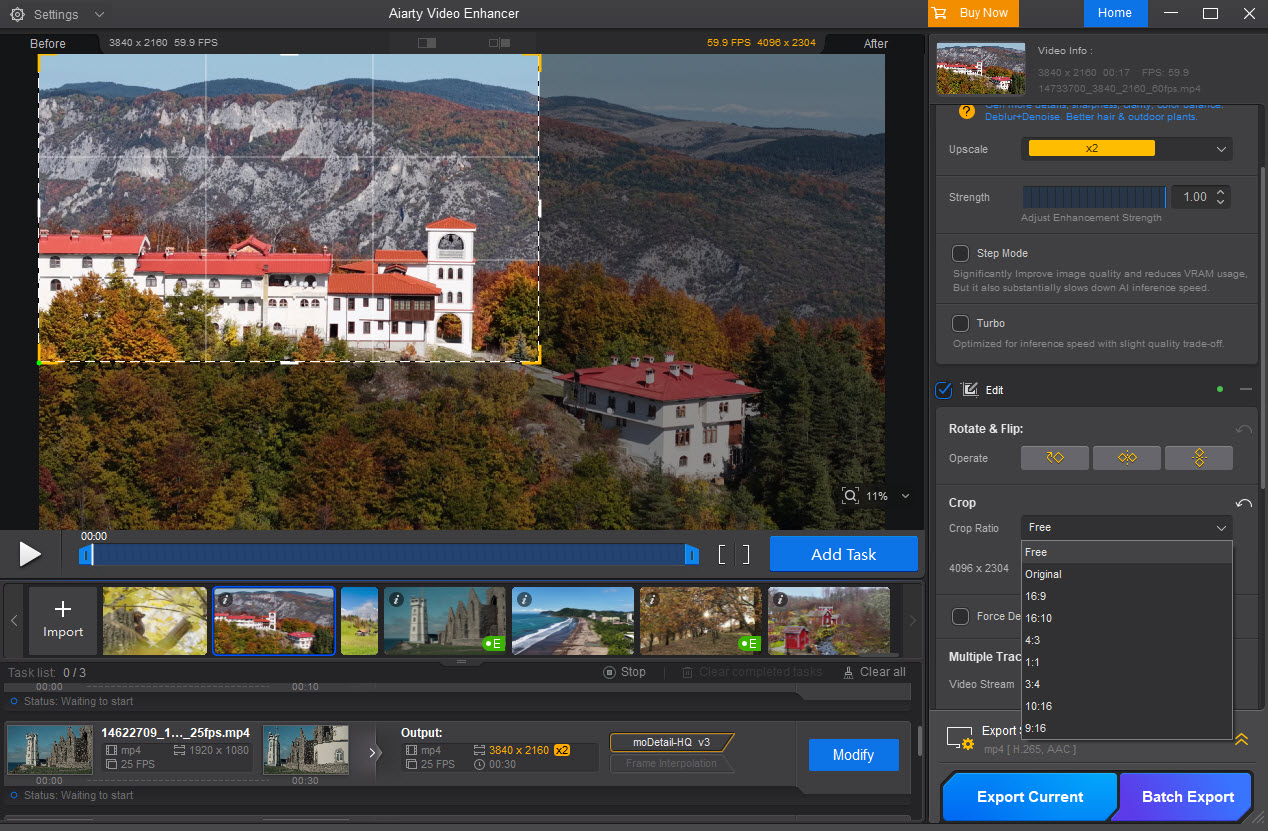
Task: Flip the video horizontally
Action: (x=1127, y=457)
